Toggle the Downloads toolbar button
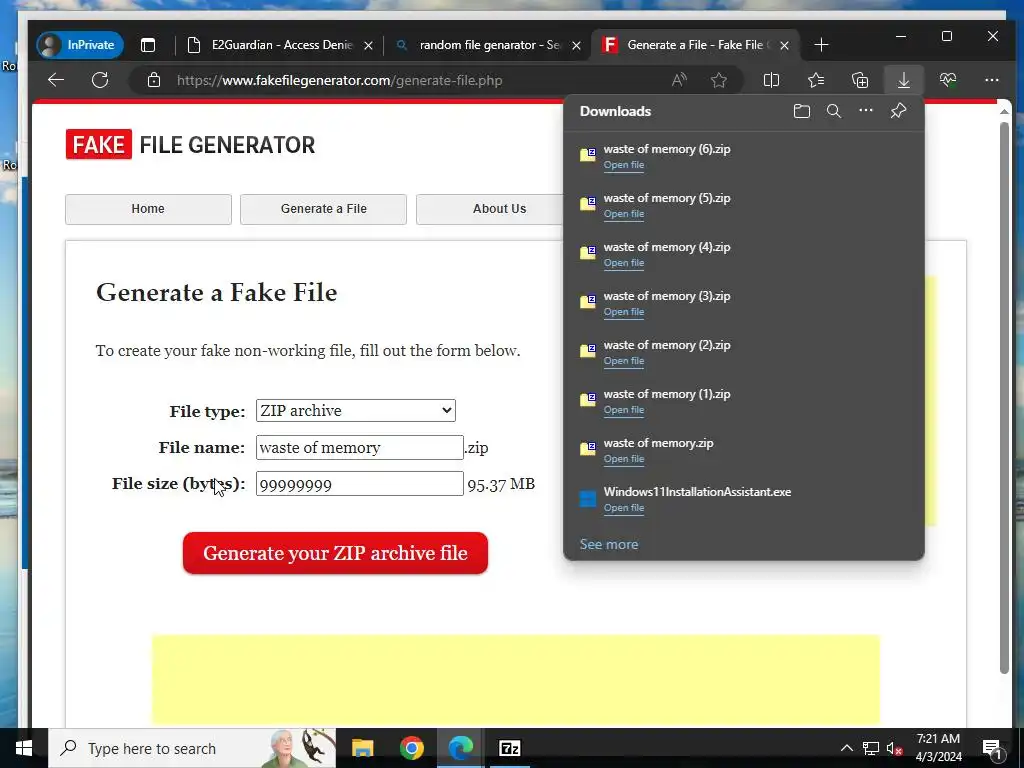The height and width of the screenshot is (768, 1024). click(x=904, y=80)
